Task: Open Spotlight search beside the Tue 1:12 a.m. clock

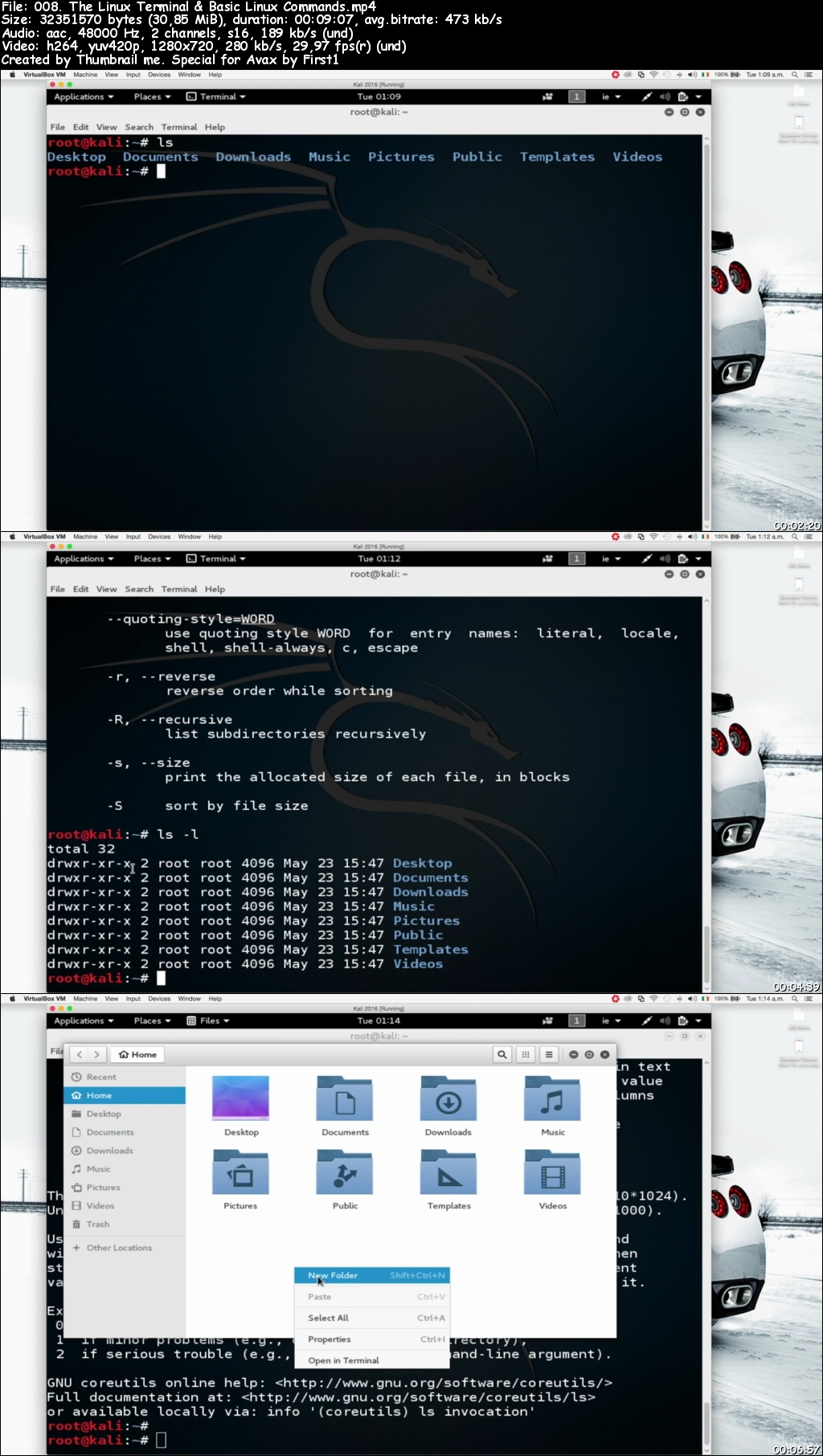Action: point(795,537)
